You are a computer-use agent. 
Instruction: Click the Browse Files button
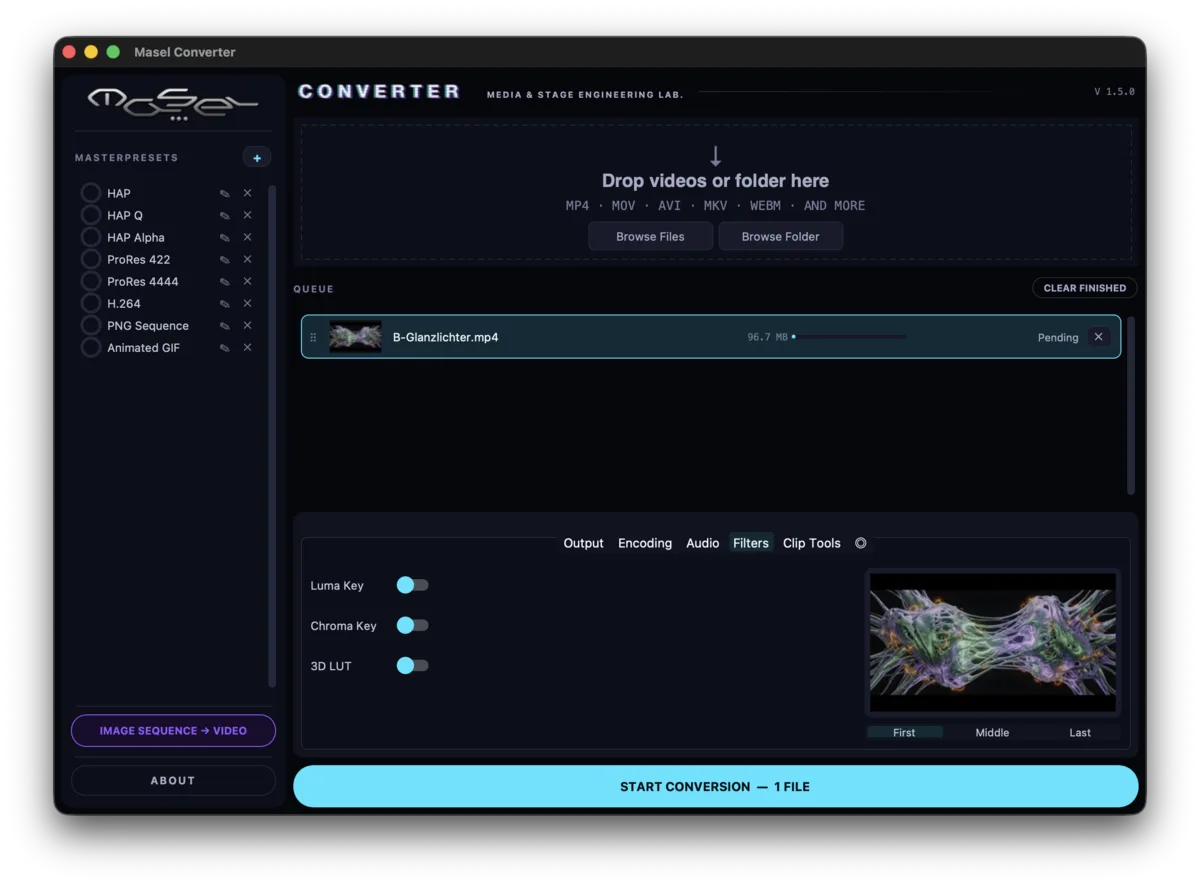[x=650, y=236]
